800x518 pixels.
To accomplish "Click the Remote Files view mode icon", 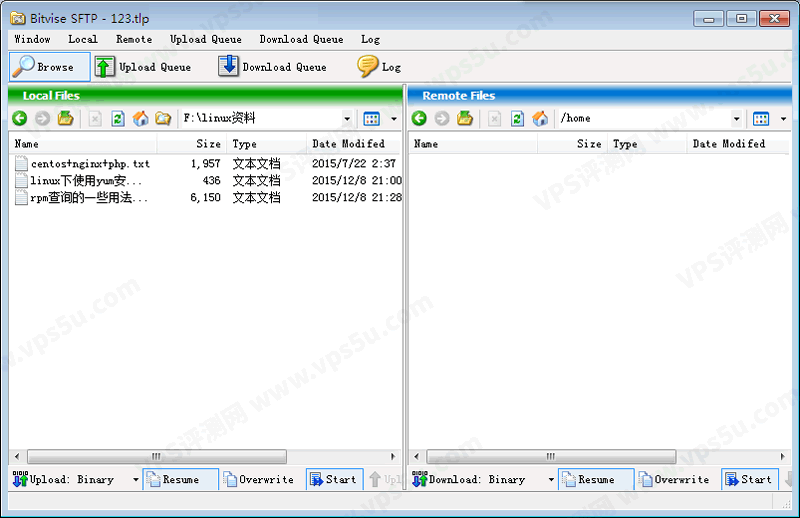I will pos(761,119).
